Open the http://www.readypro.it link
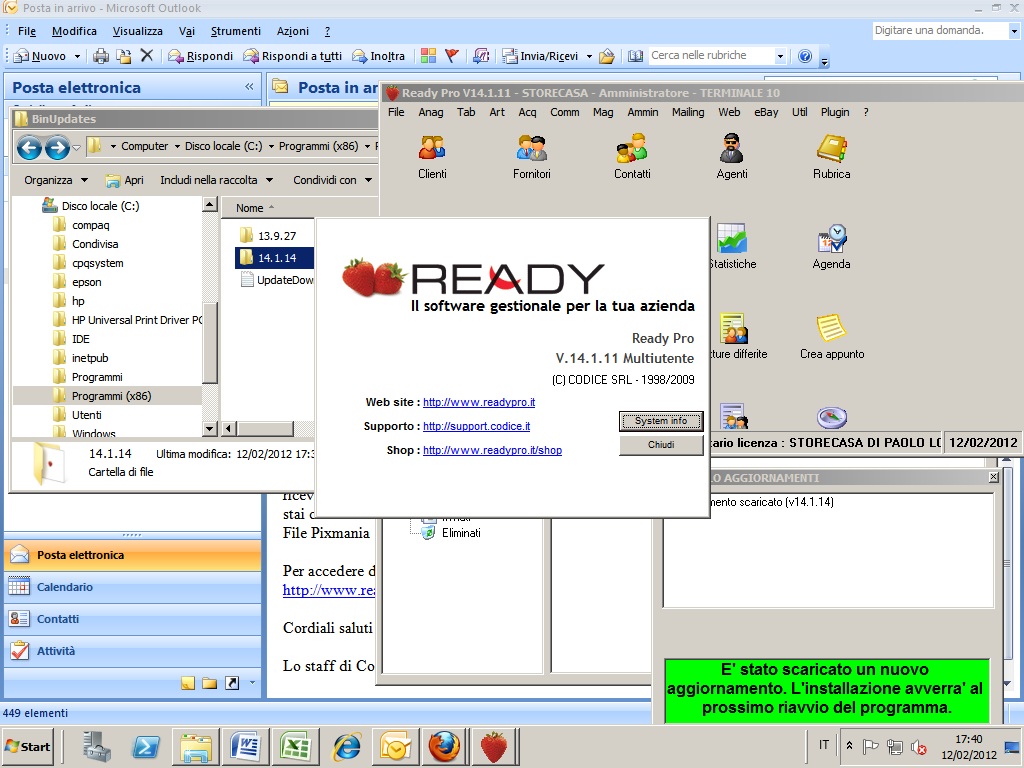This screenshot has width=1024, height=768. pos(479,402)
